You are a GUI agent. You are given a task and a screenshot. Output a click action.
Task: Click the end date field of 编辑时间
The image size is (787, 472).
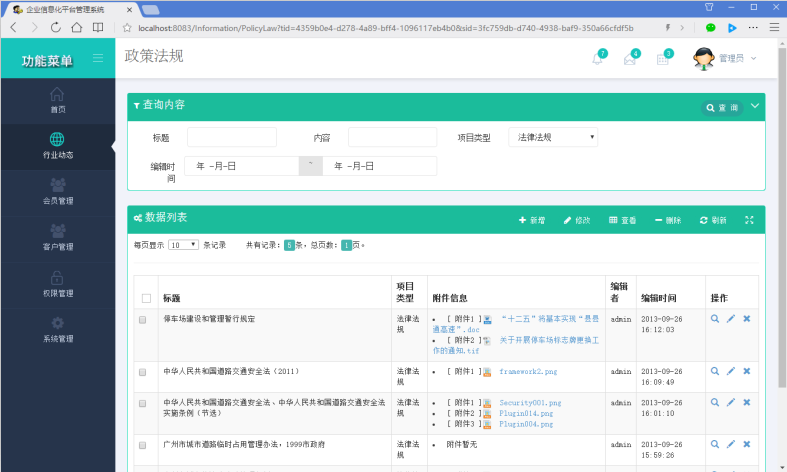[x=379, y=166]
